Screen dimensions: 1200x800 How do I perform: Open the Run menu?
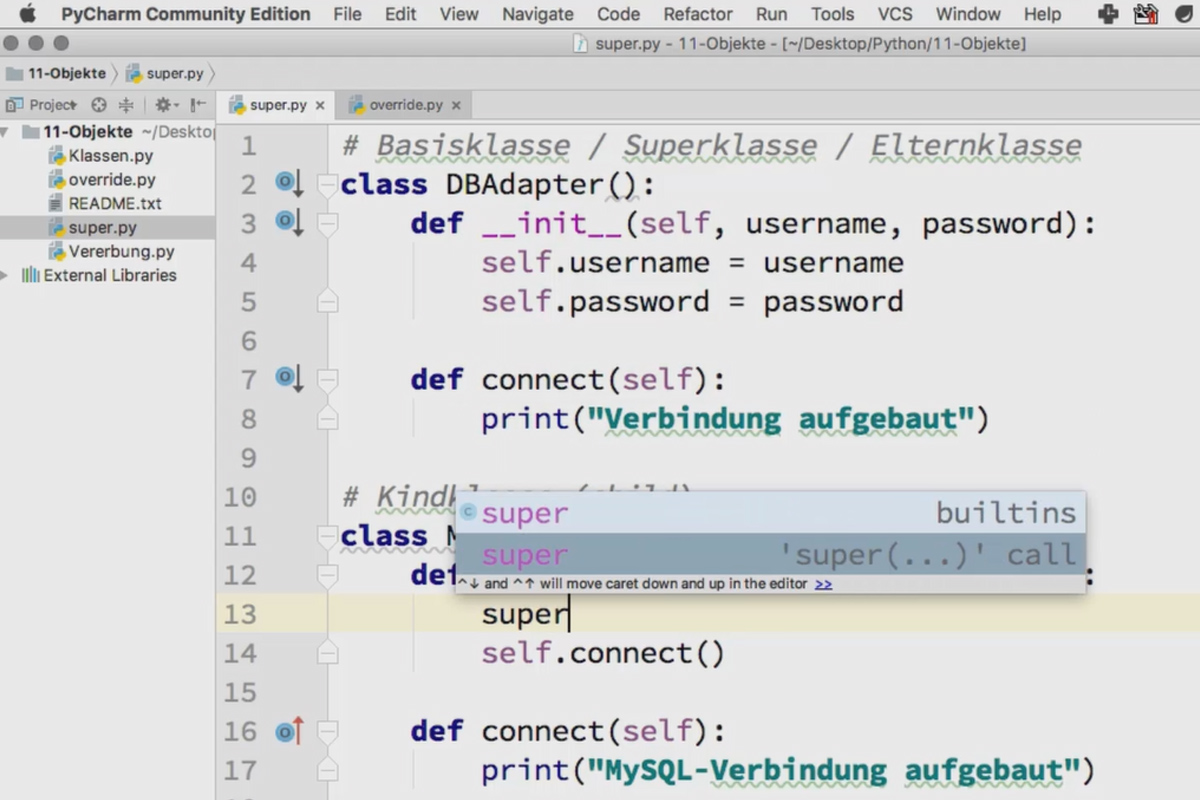click(x=771, y=14)
